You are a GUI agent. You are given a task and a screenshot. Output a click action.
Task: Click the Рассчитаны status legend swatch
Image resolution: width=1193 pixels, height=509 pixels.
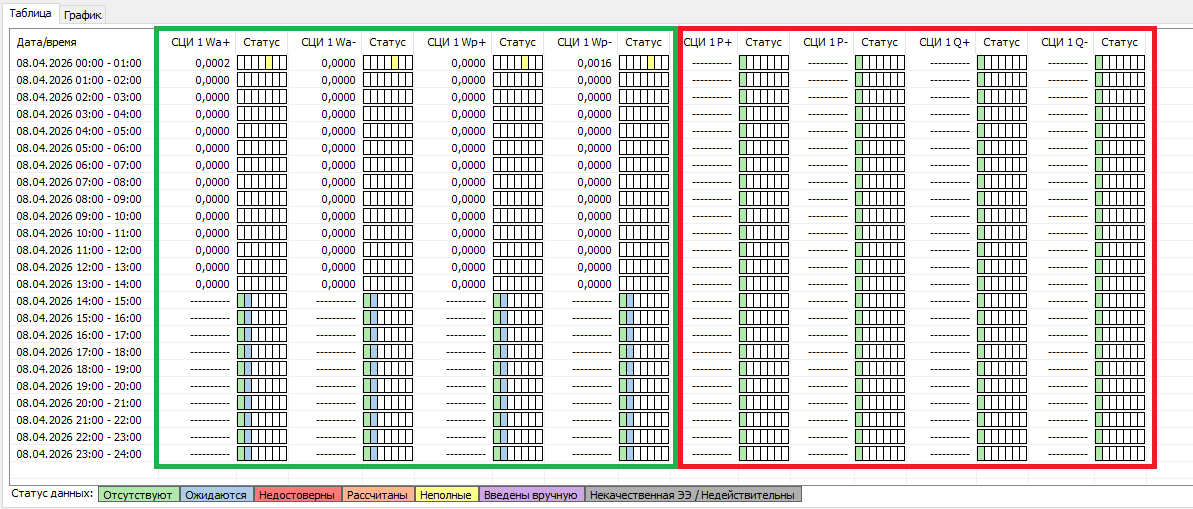point(377,494)
